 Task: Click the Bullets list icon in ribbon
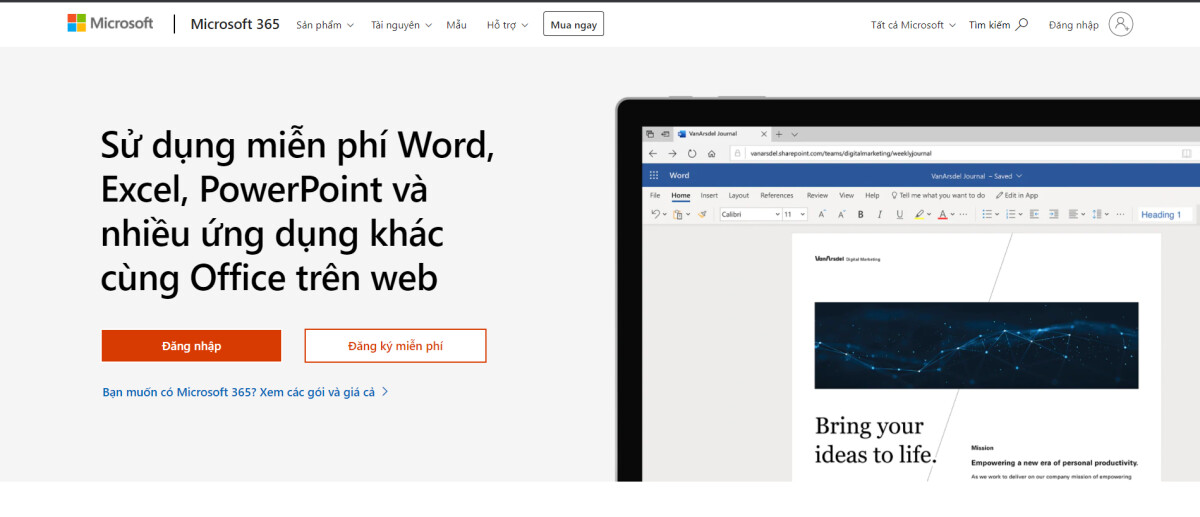tap(987, 214)
